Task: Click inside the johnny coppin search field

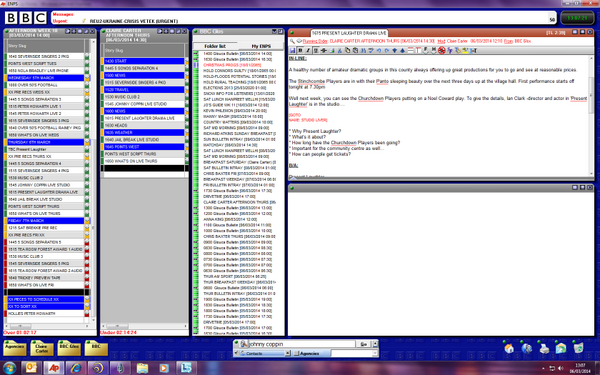Action: [x=302, y=344]
